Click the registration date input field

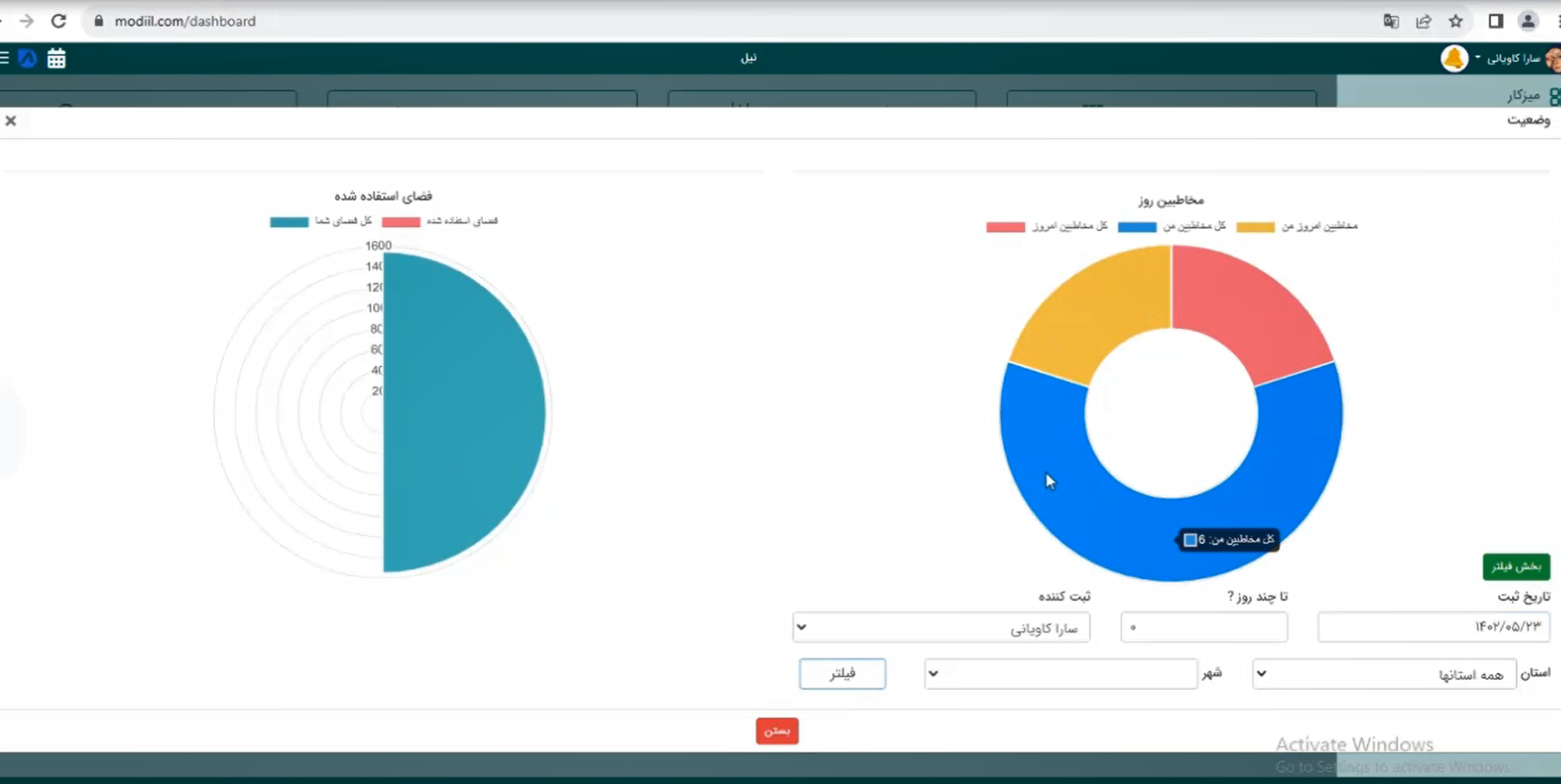1433,628
